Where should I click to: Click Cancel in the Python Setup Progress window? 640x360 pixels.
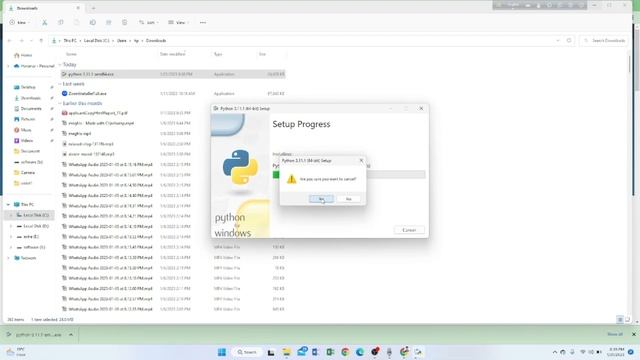click(409, 230)
